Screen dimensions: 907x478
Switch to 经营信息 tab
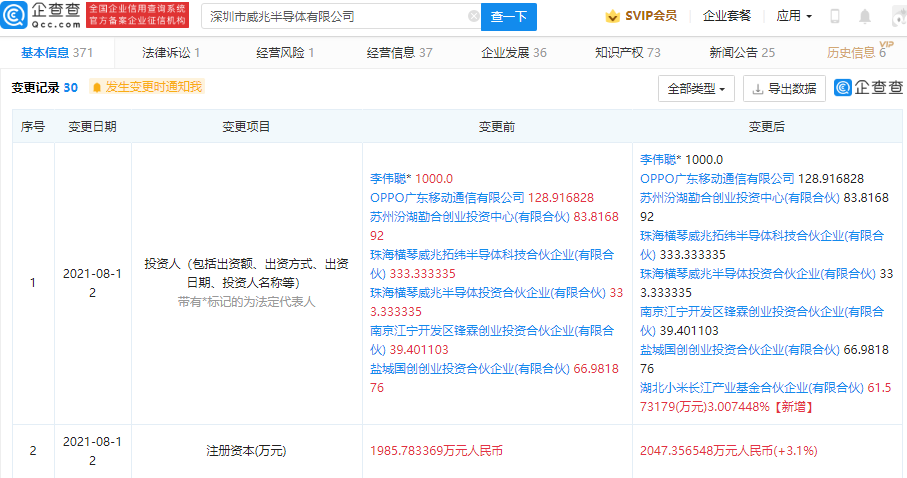point(400,53)
